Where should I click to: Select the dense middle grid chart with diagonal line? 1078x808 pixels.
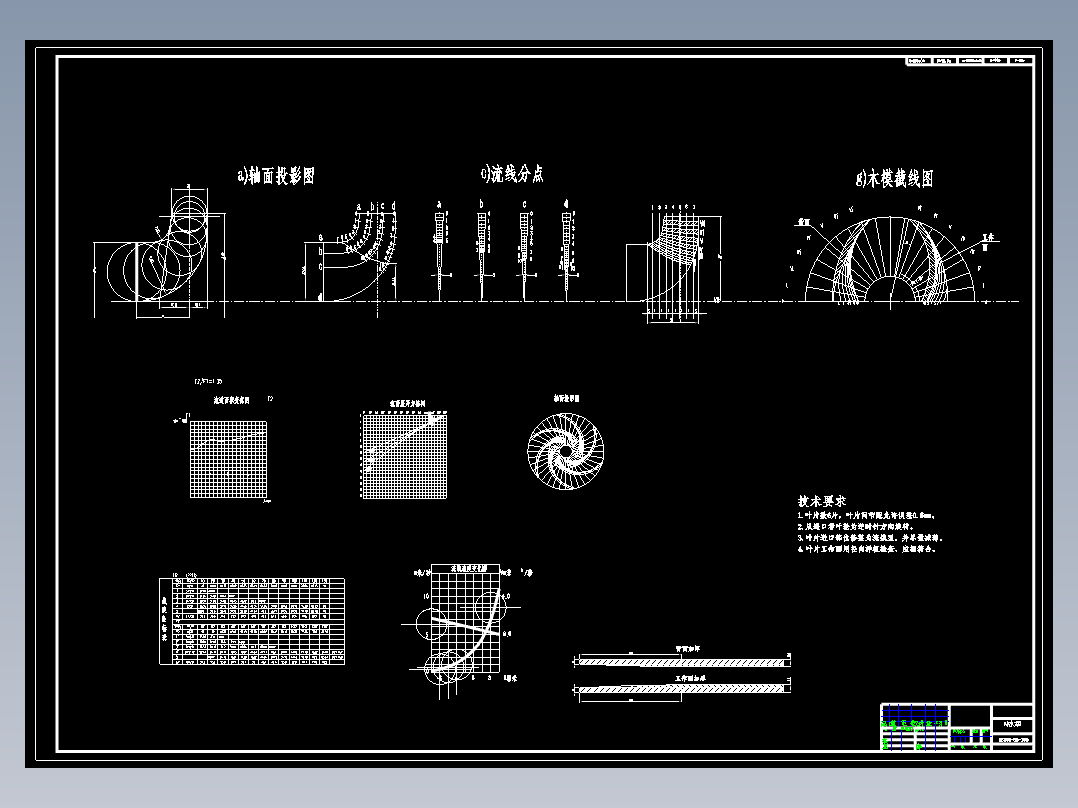pyautogui.click(x=404, y=455)
